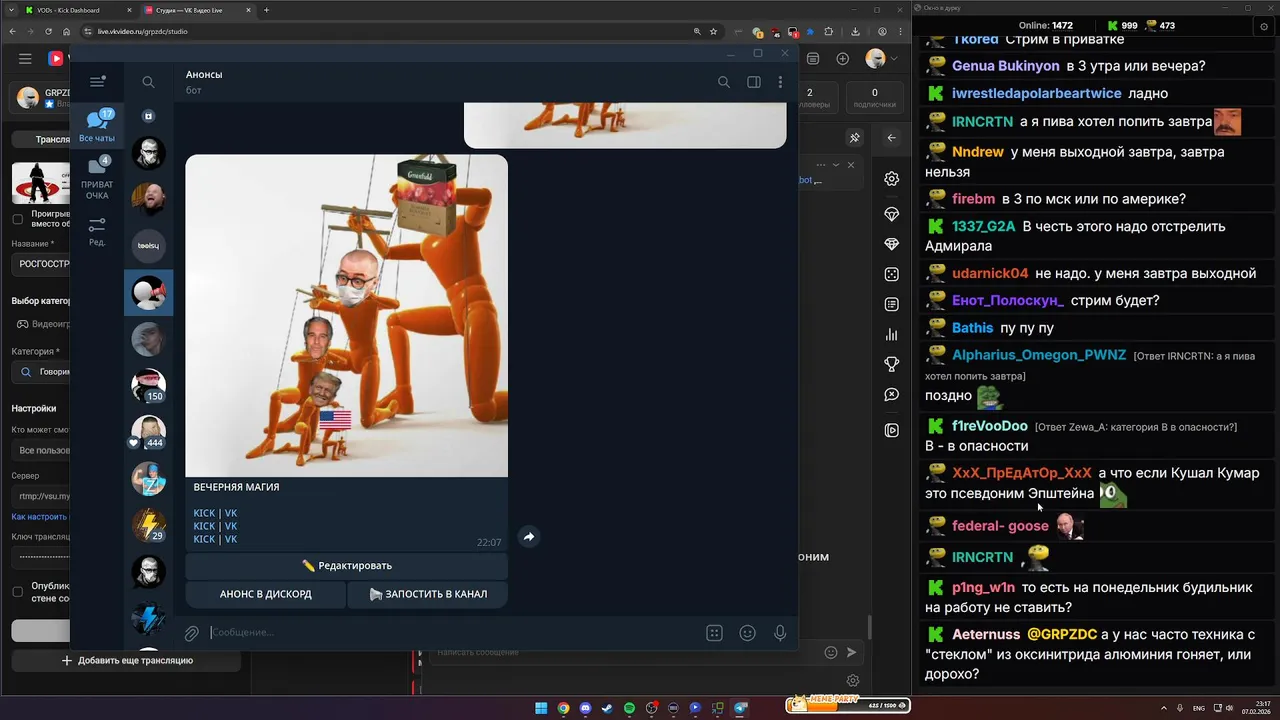This screenshot has height=720, width=1280.
Task: Record a voice message with the microphone
Action: click(x=780, y=633)
